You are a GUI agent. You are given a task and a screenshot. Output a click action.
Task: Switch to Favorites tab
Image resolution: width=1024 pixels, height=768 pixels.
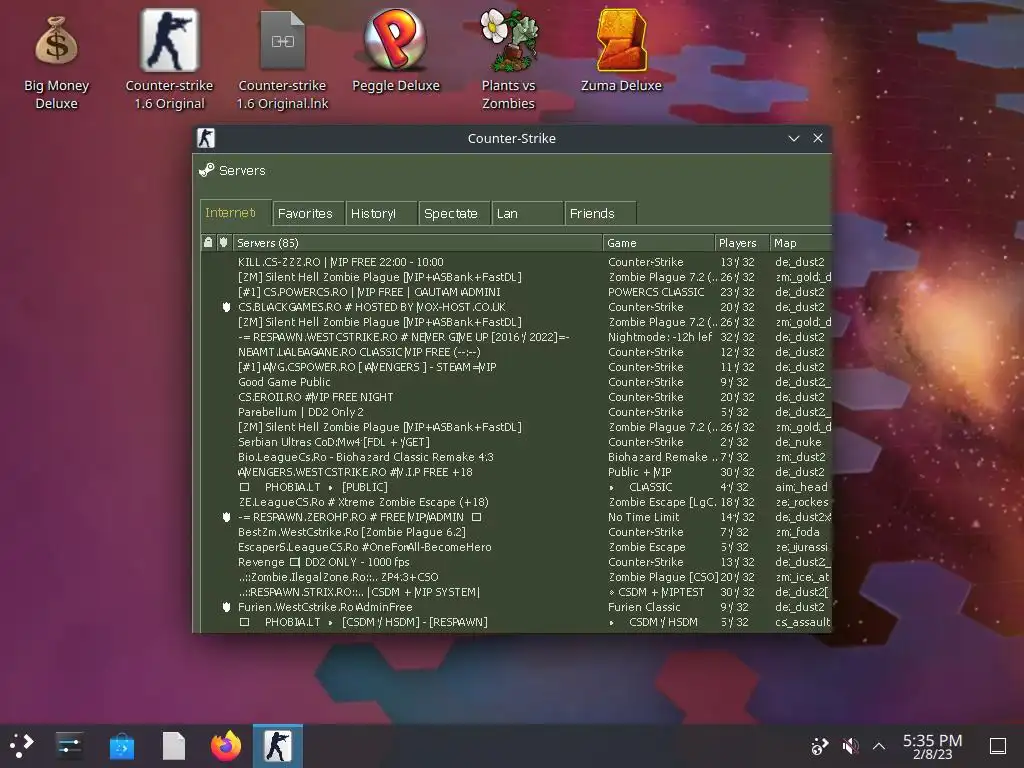coord(308,213)
